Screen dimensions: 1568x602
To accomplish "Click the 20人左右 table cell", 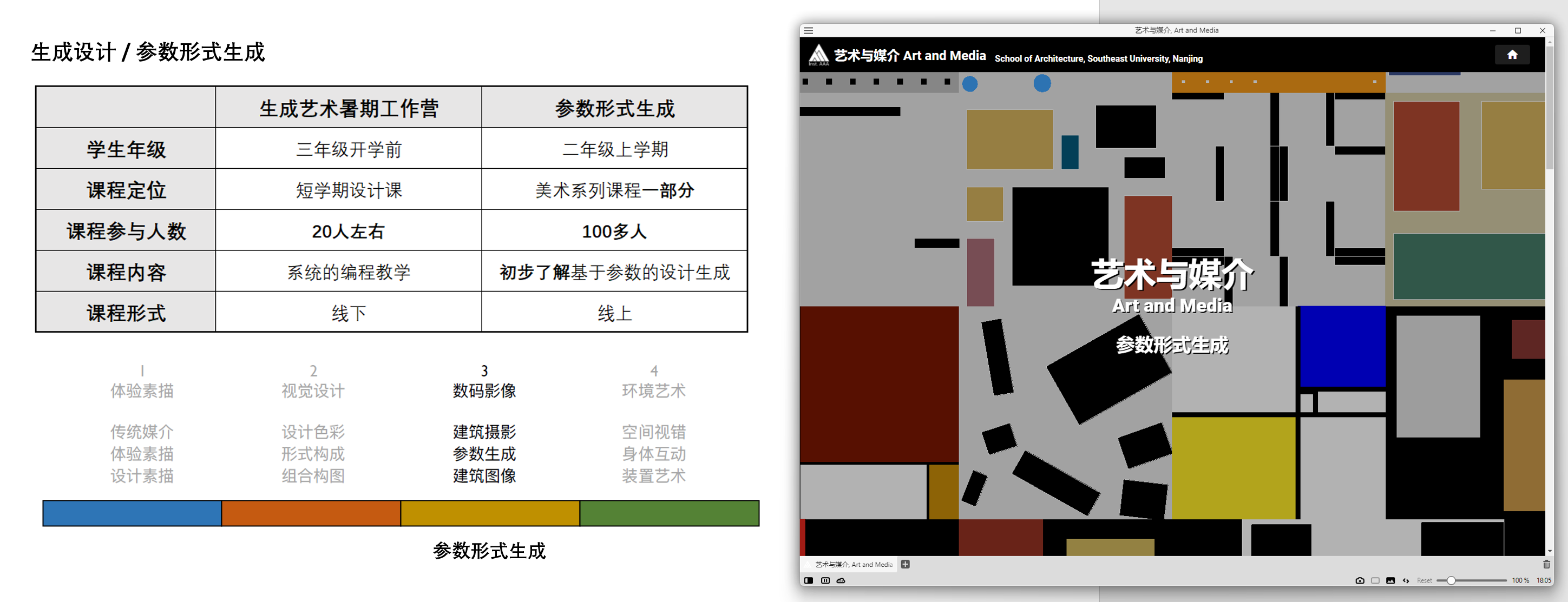I will coord(349,231).
